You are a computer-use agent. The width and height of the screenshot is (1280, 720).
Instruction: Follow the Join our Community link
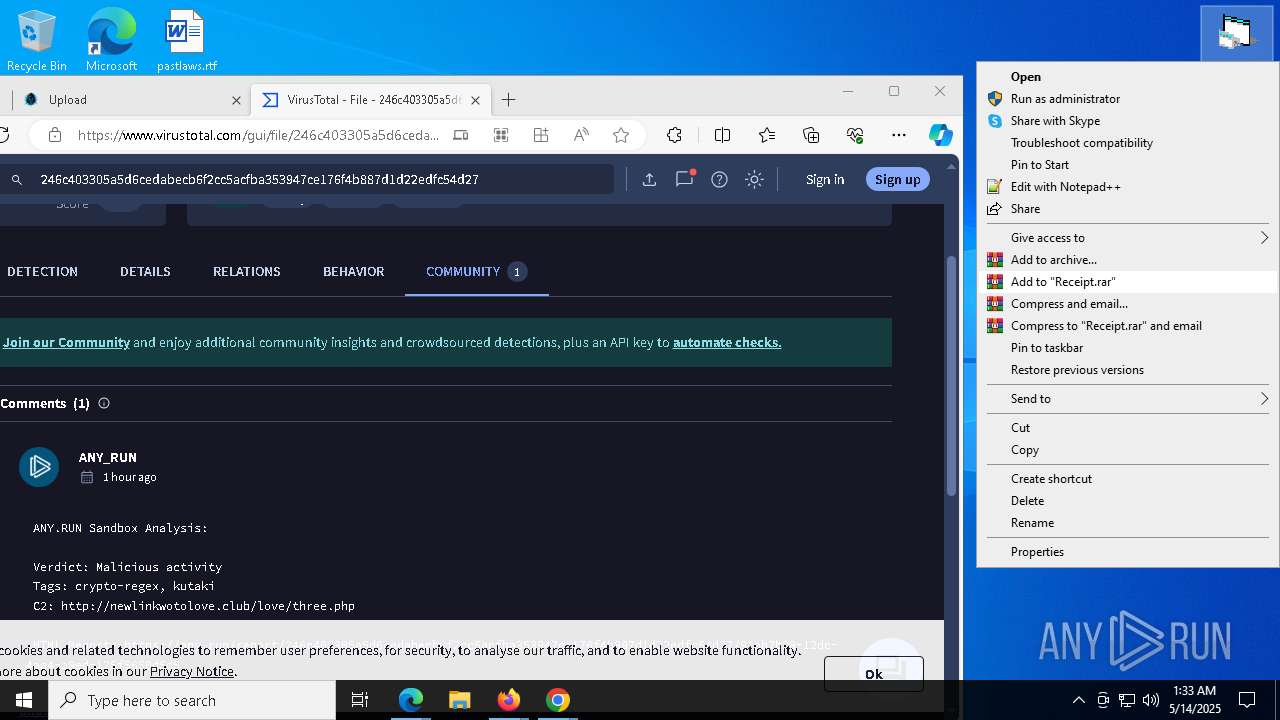[x=66, y=342]
